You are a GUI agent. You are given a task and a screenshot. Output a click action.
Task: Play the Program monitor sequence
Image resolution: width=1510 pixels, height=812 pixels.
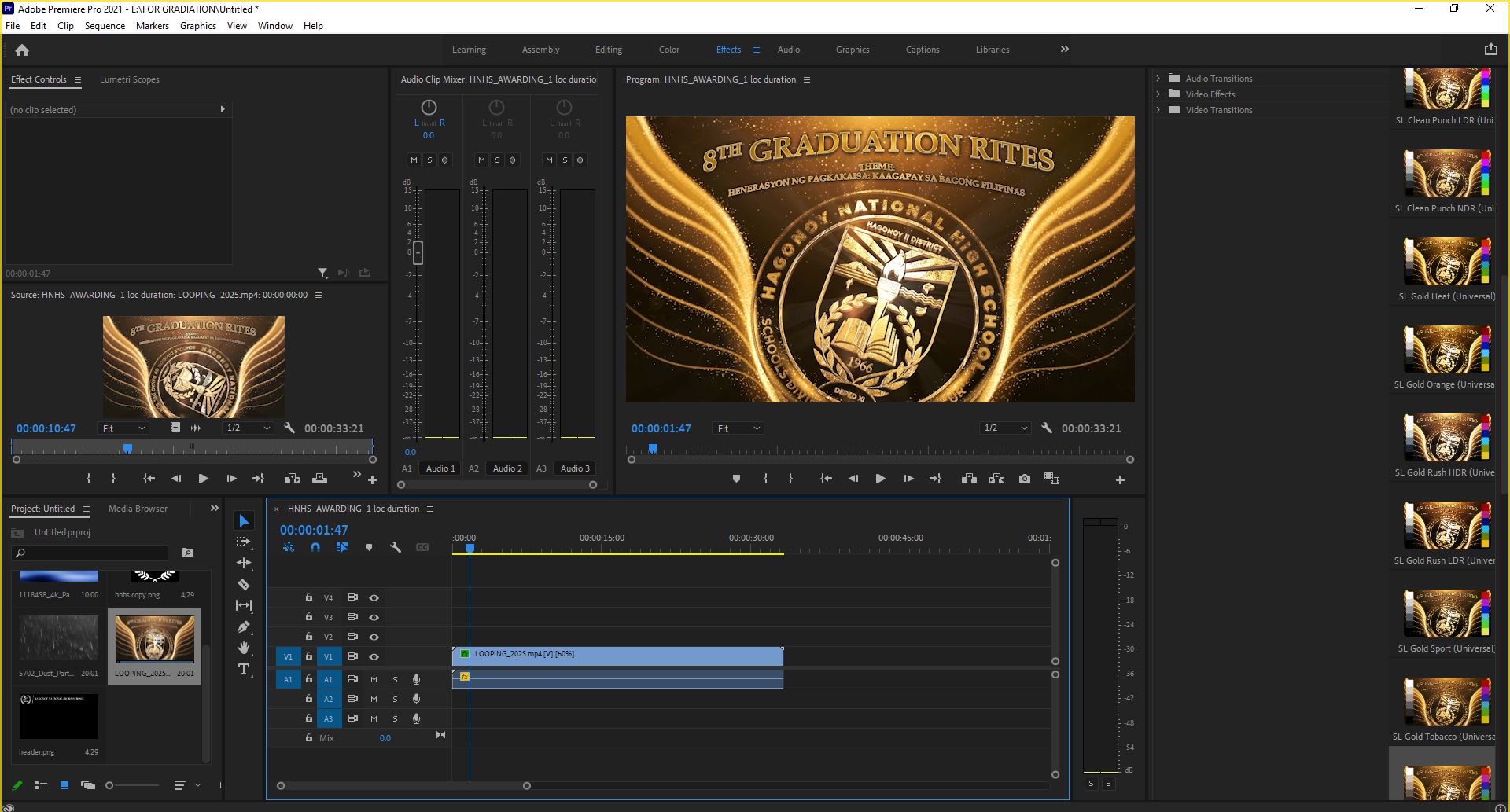[880, 478]
